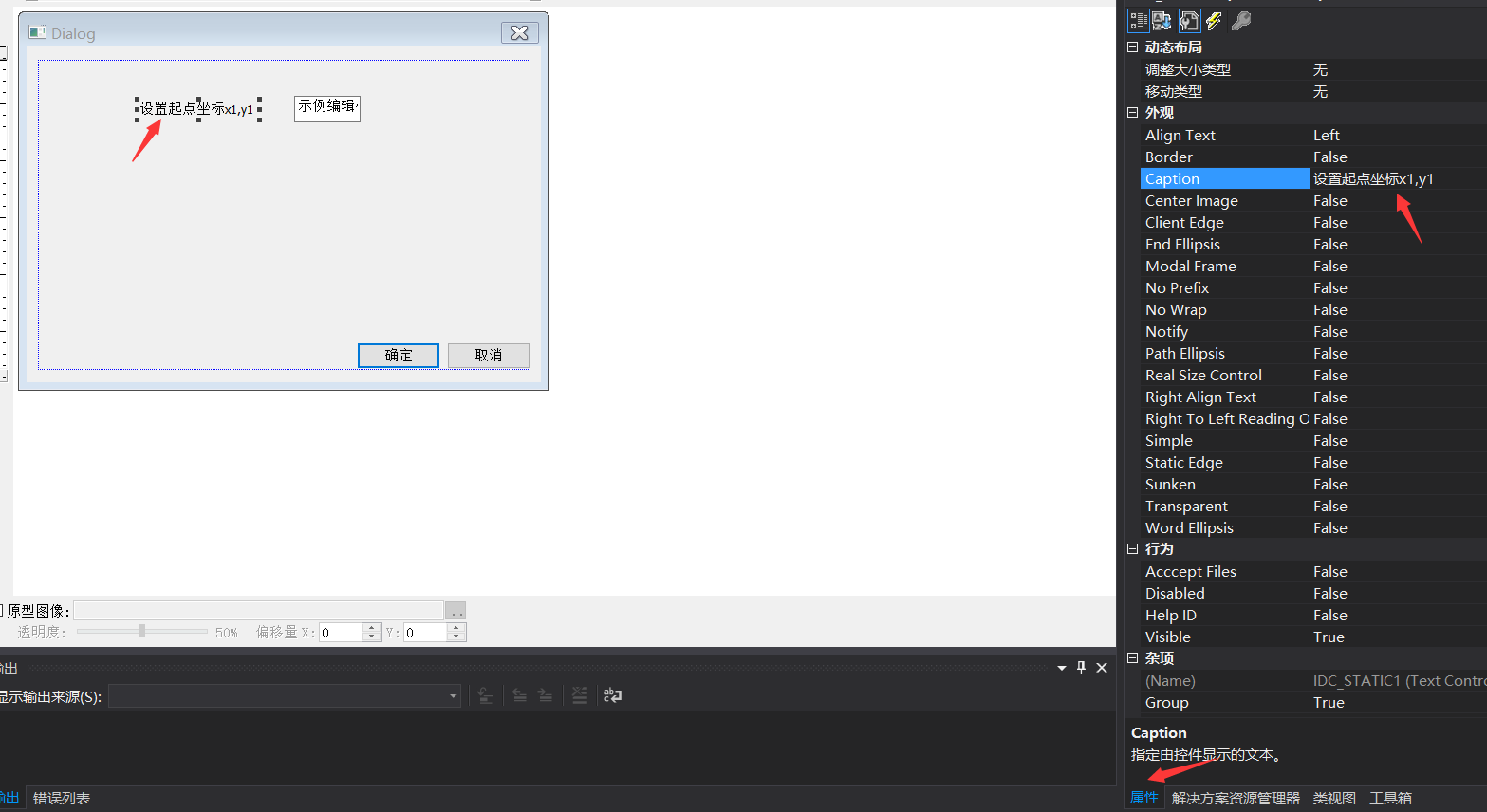Select the 示例编辑 edit control
Image resolution: width=1487 pixels, height=812 pixels.
[x=327, y=108]
